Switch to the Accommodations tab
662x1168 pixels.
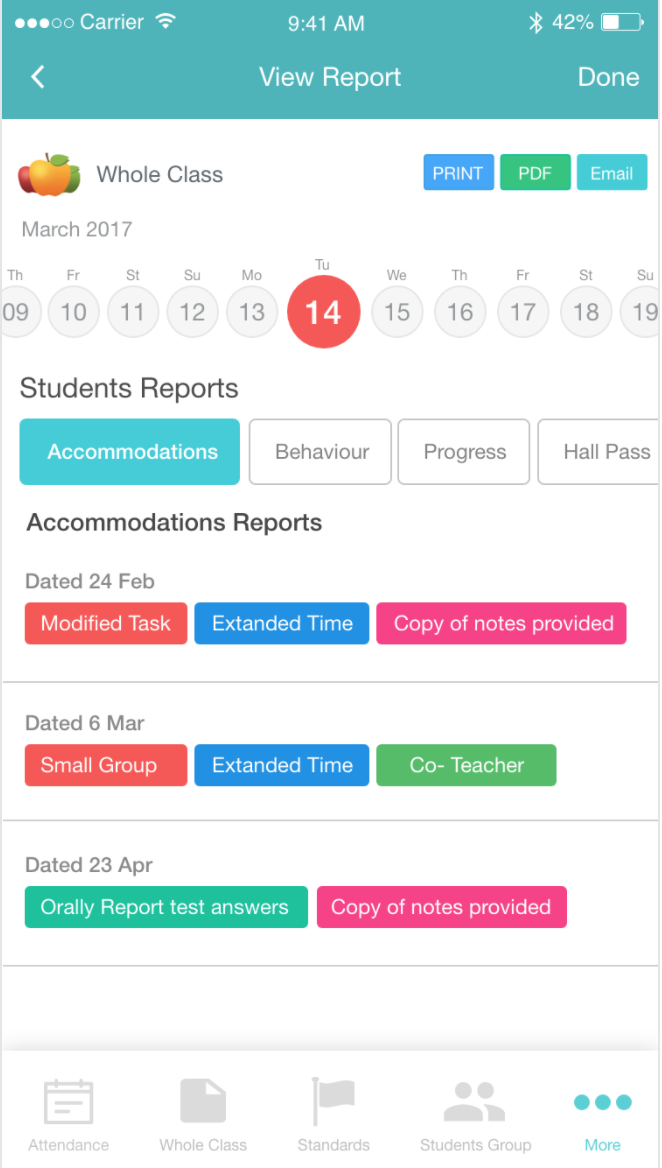130,452
